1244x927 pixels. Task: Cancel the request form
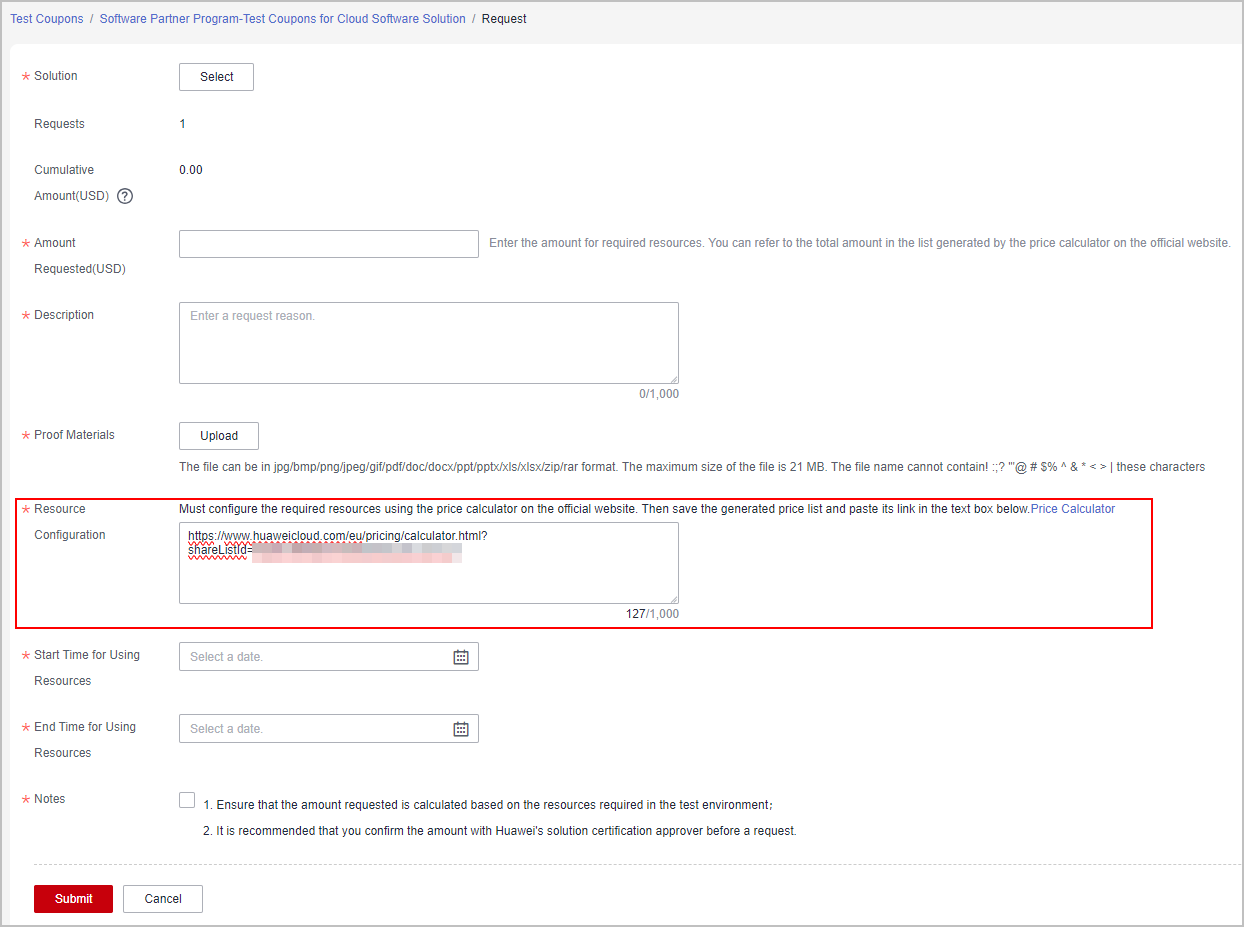tap(163, 899)
